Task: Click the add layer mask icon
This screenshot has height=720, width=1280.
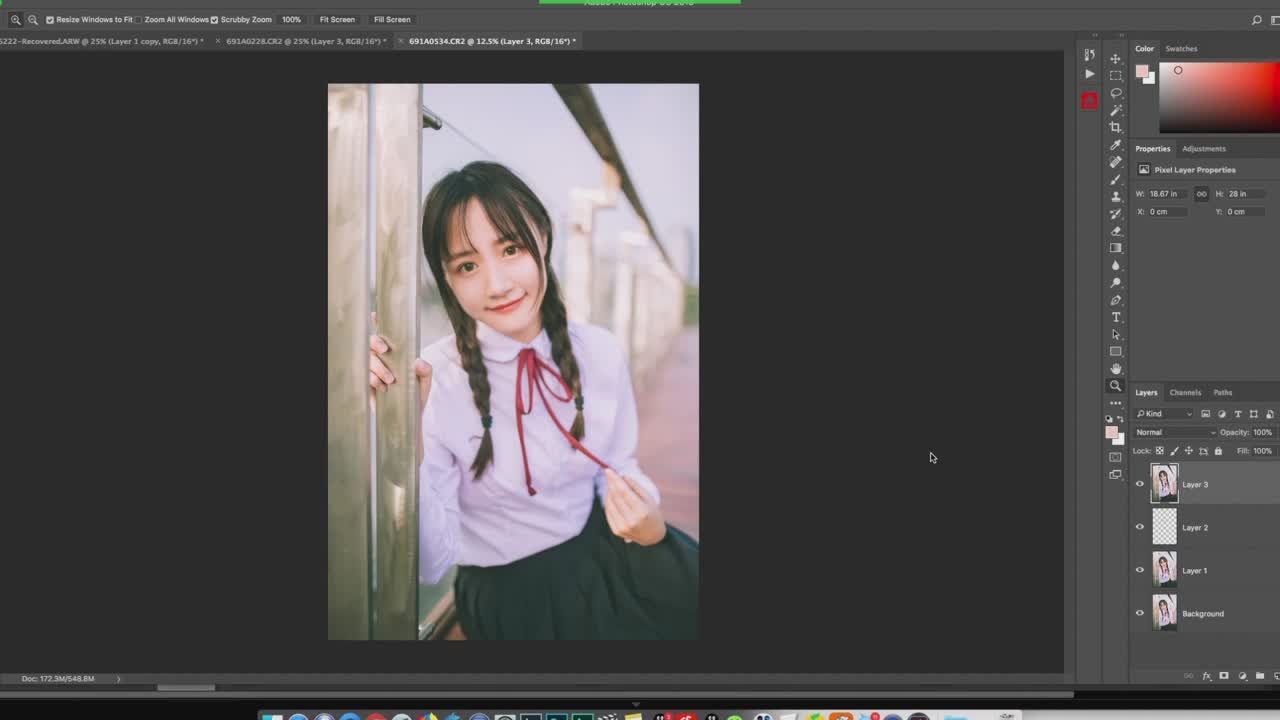Action: [x=1224, y=676]
